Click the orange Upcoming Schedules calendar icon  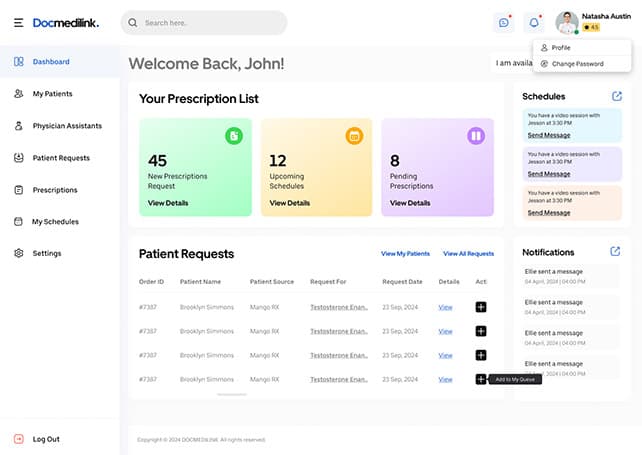pyautogui.click(x=353, y=135)
